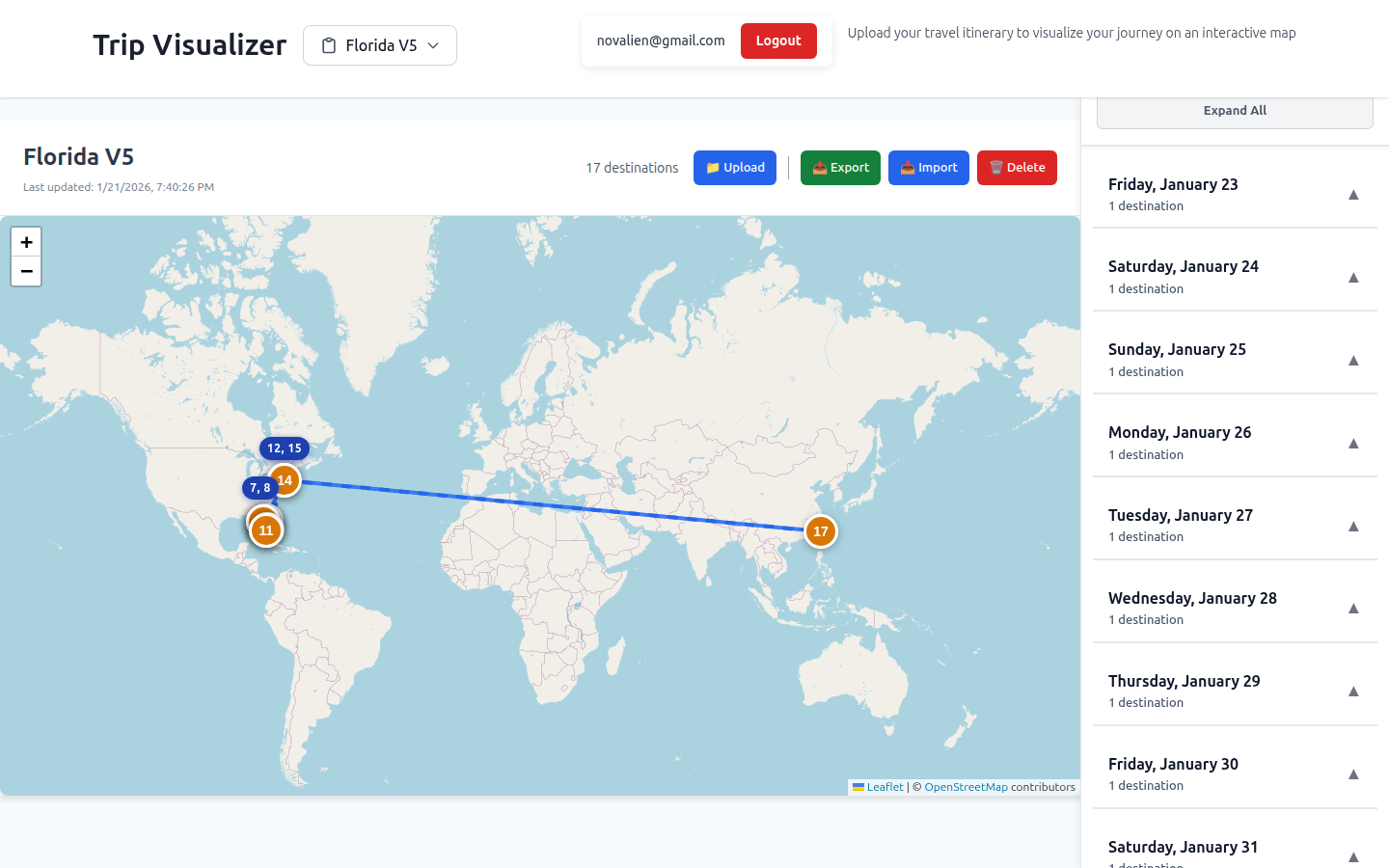Toggle the Saturday, January 24 disclosure arrow
The height and width of the screenshot is (868, 1389).
click(1353, 278)
